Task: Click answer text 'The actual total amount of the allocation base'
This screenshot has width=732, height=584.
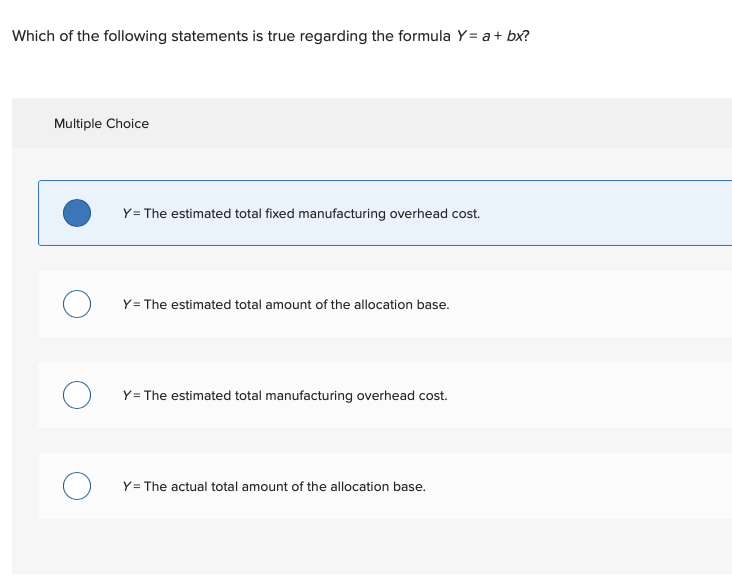Action: click(x=284, y=487)
